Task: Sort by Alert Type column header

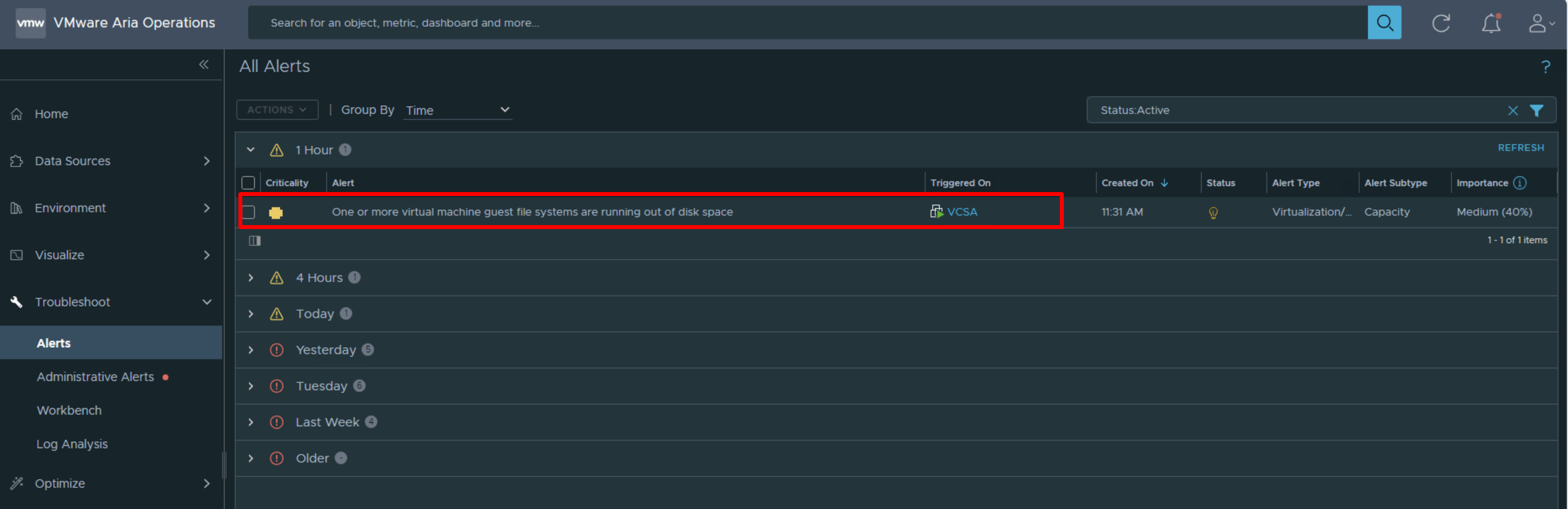Action: (x=1295, y=183)
